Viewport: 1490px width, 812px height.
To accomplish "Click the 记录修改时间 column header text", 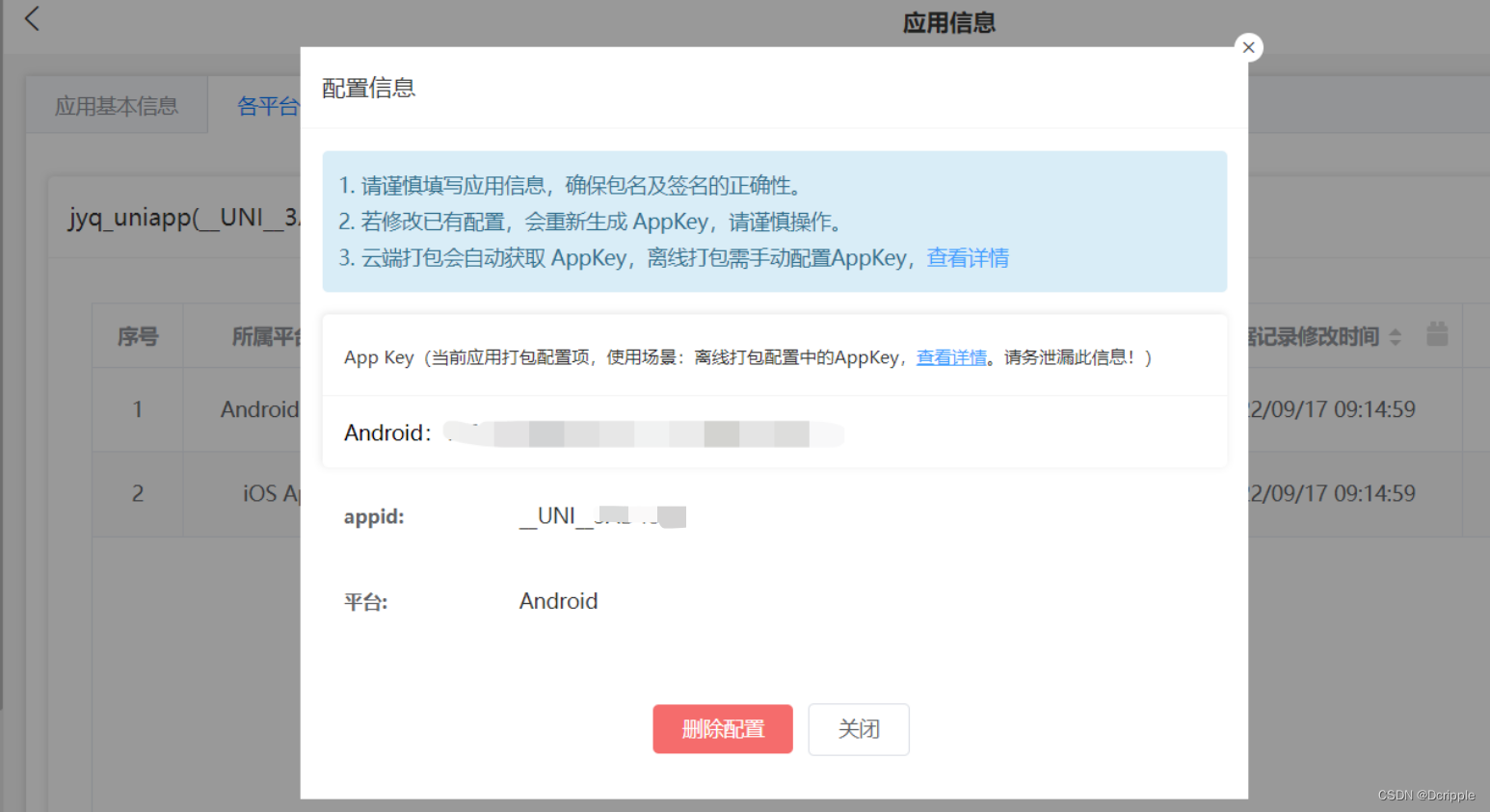I will click(x=1314, y=336).
